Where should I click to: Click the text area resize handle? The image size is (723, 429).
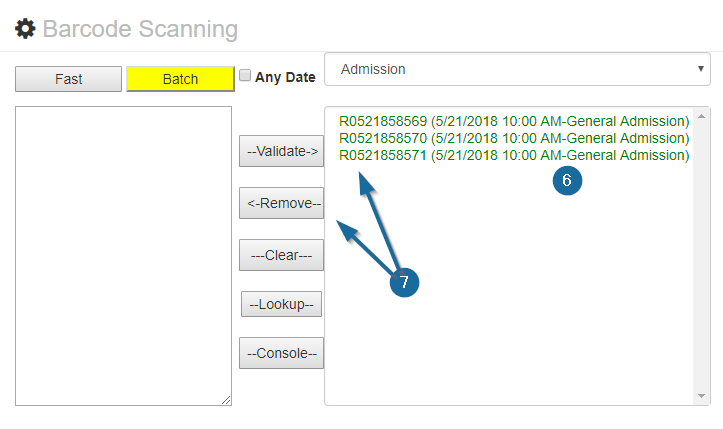226,400
